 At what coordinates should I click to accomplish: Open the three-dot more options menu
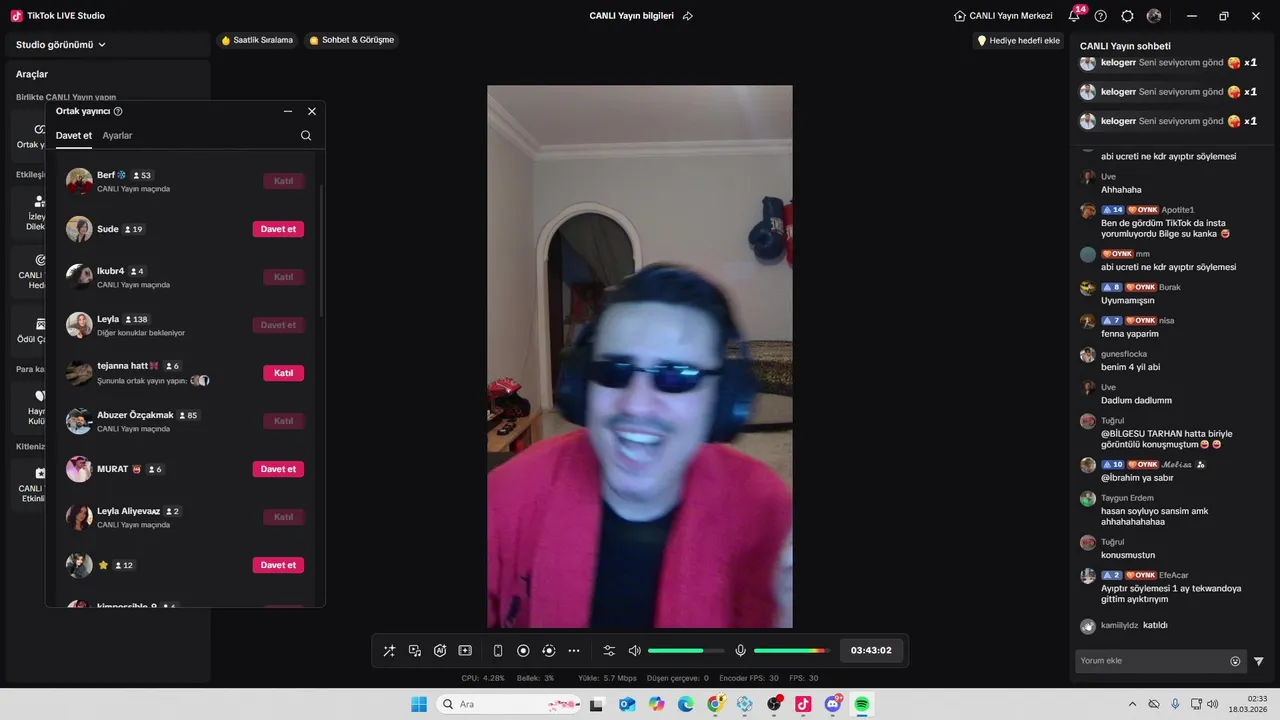tap(574, 651)
